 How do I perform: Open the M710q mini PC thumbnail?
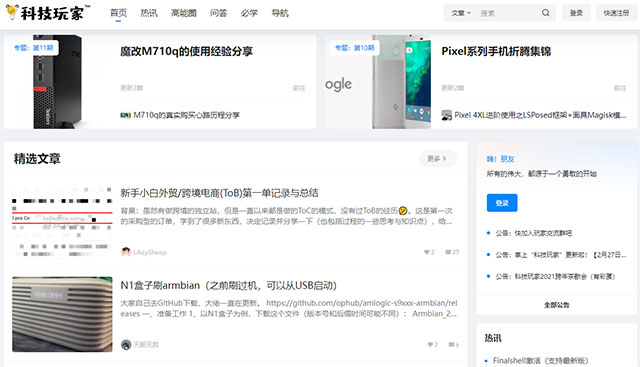(x=57, y=82)
